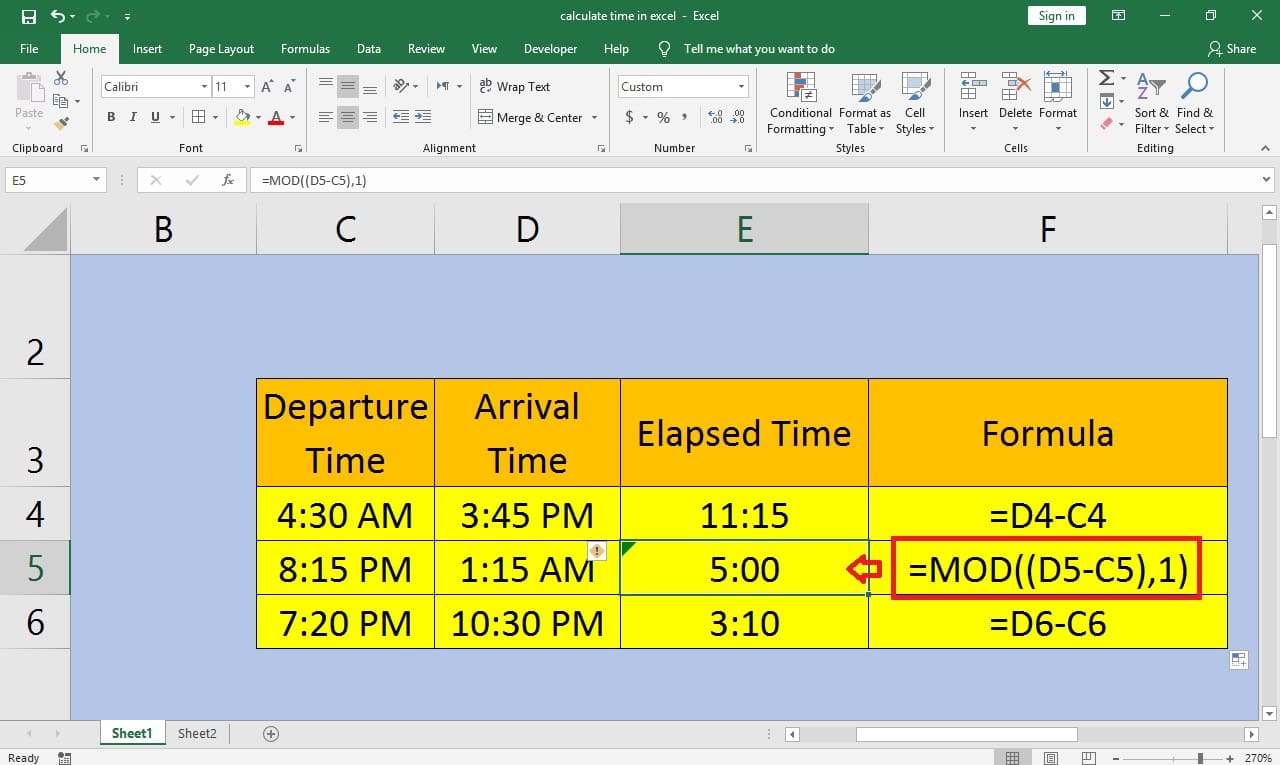Expand the Fill Color dropdown arrow
1280x765 pixels.
pyautogui.click(x=259, y=117)
